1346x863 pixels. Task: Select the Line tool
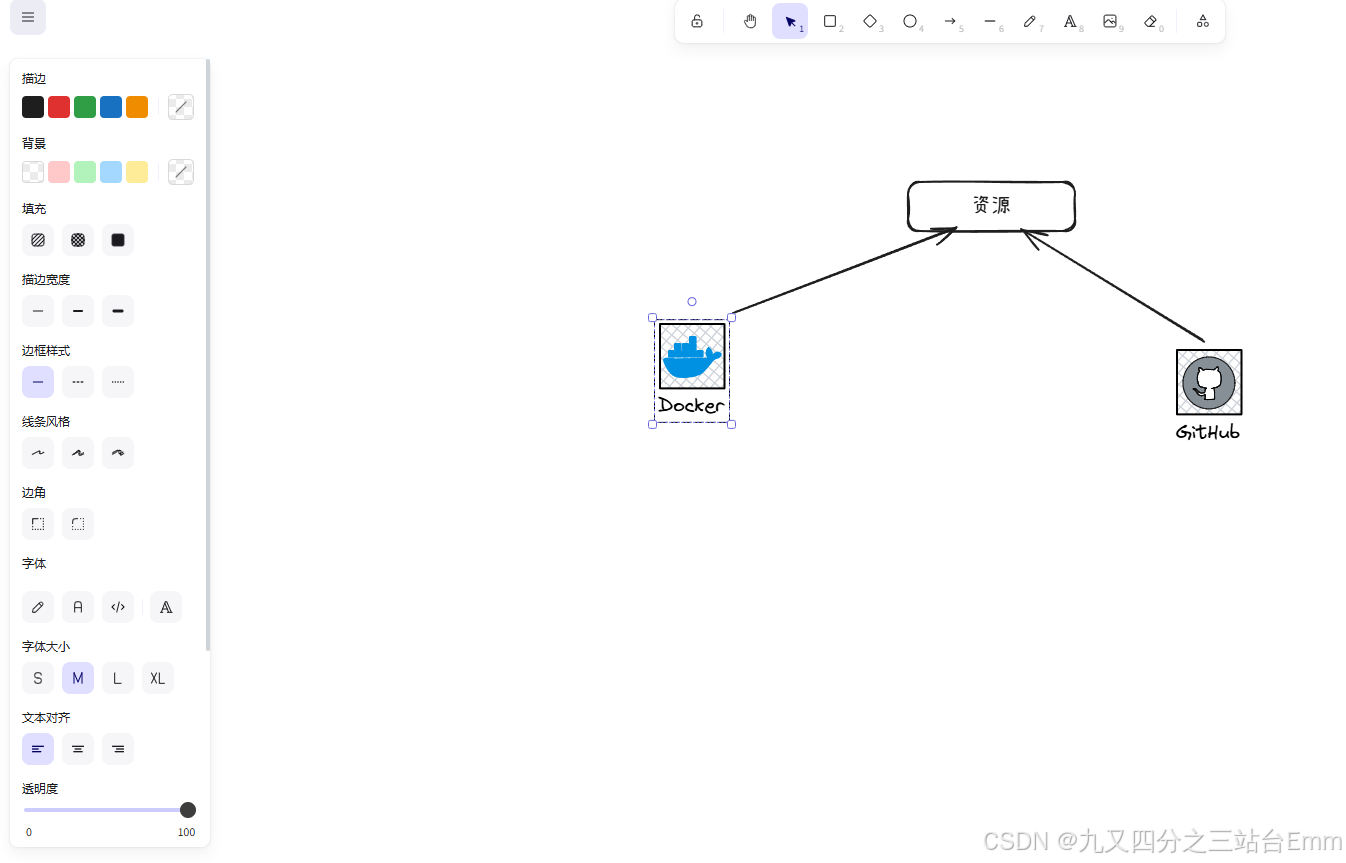click(990, 21)
